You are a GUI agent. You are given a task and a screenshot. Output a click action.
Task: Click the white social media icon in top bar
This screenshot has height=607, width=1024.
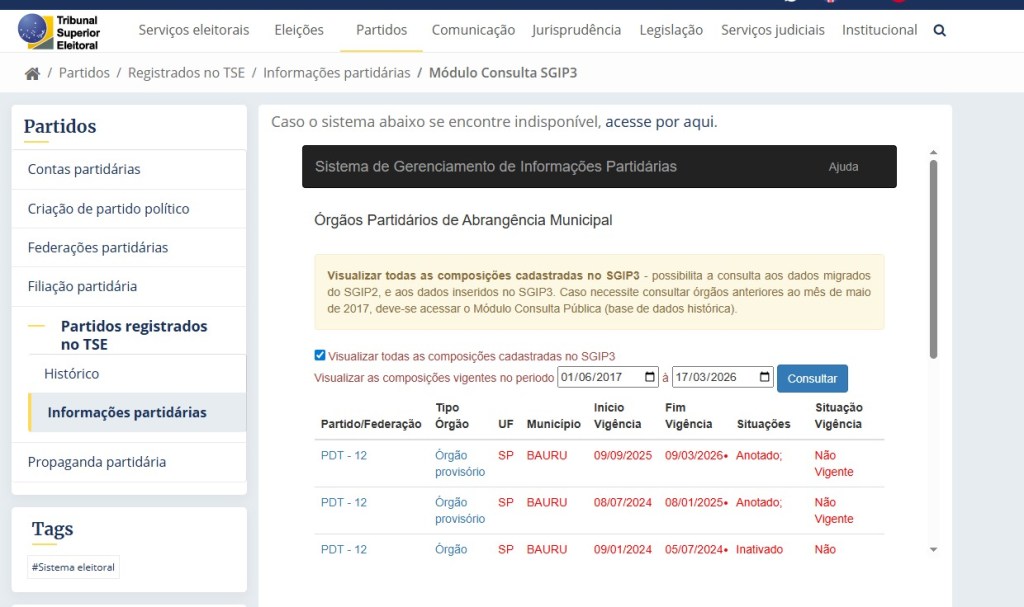click(x=788, y=4)
